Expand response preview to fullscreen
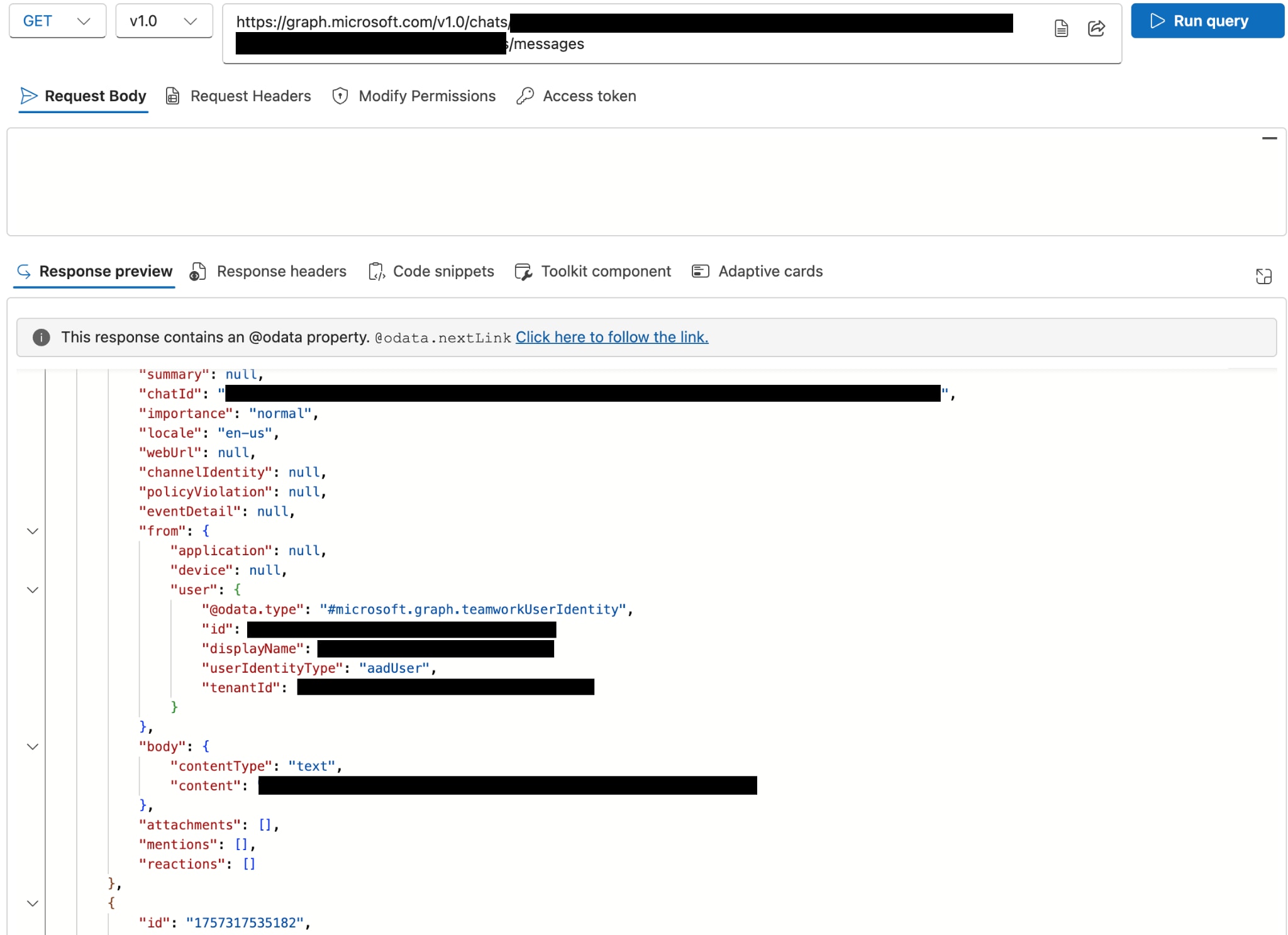This screenshot has height=935, width=1288. [1264, 277]
